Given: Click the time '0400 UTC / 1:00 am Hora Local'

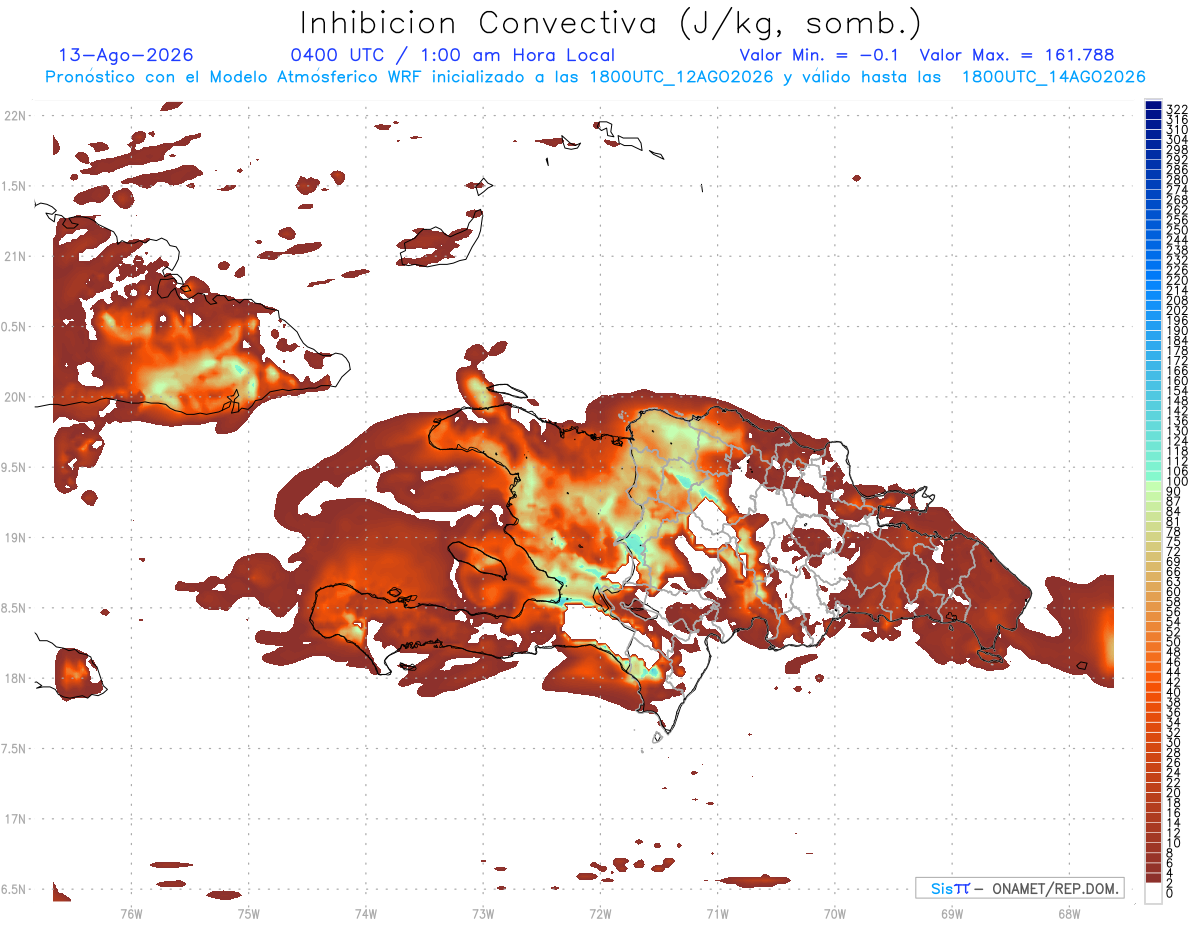Looking at the screenshot, I should [x=453, y=56].
